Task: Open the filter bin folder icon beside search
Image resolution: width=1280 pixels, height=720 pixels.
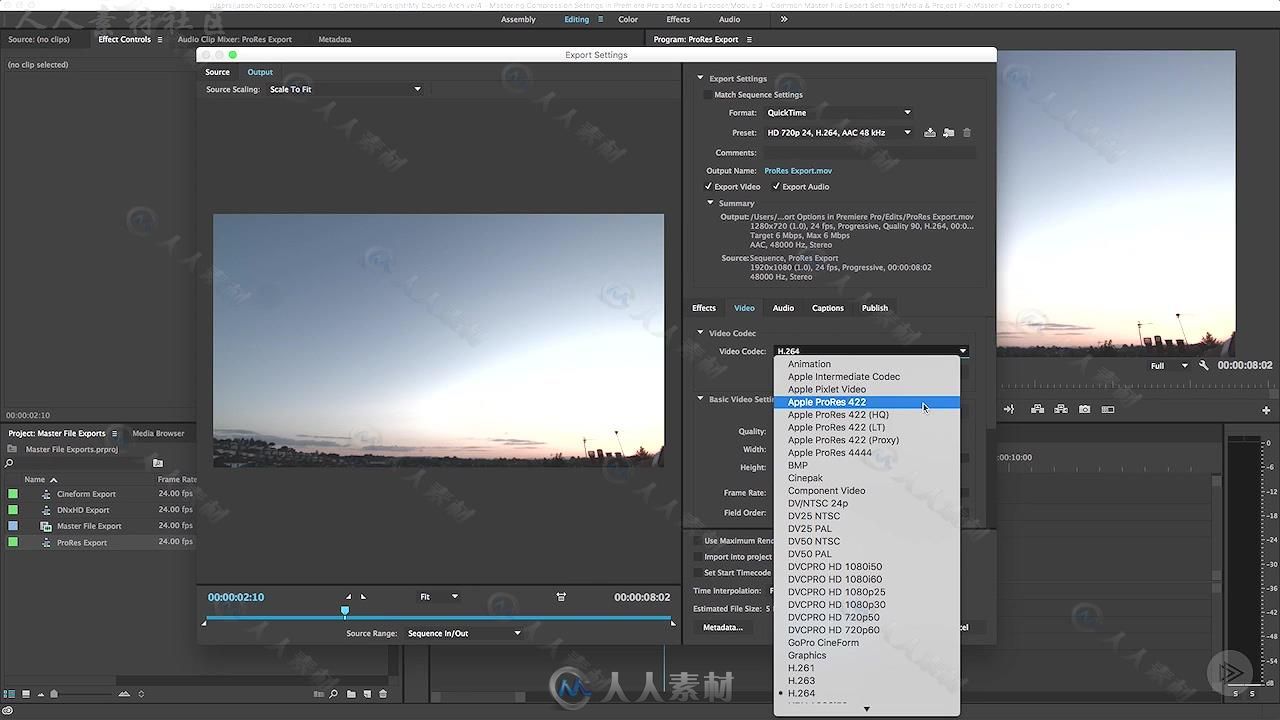Action: point(157,463)
